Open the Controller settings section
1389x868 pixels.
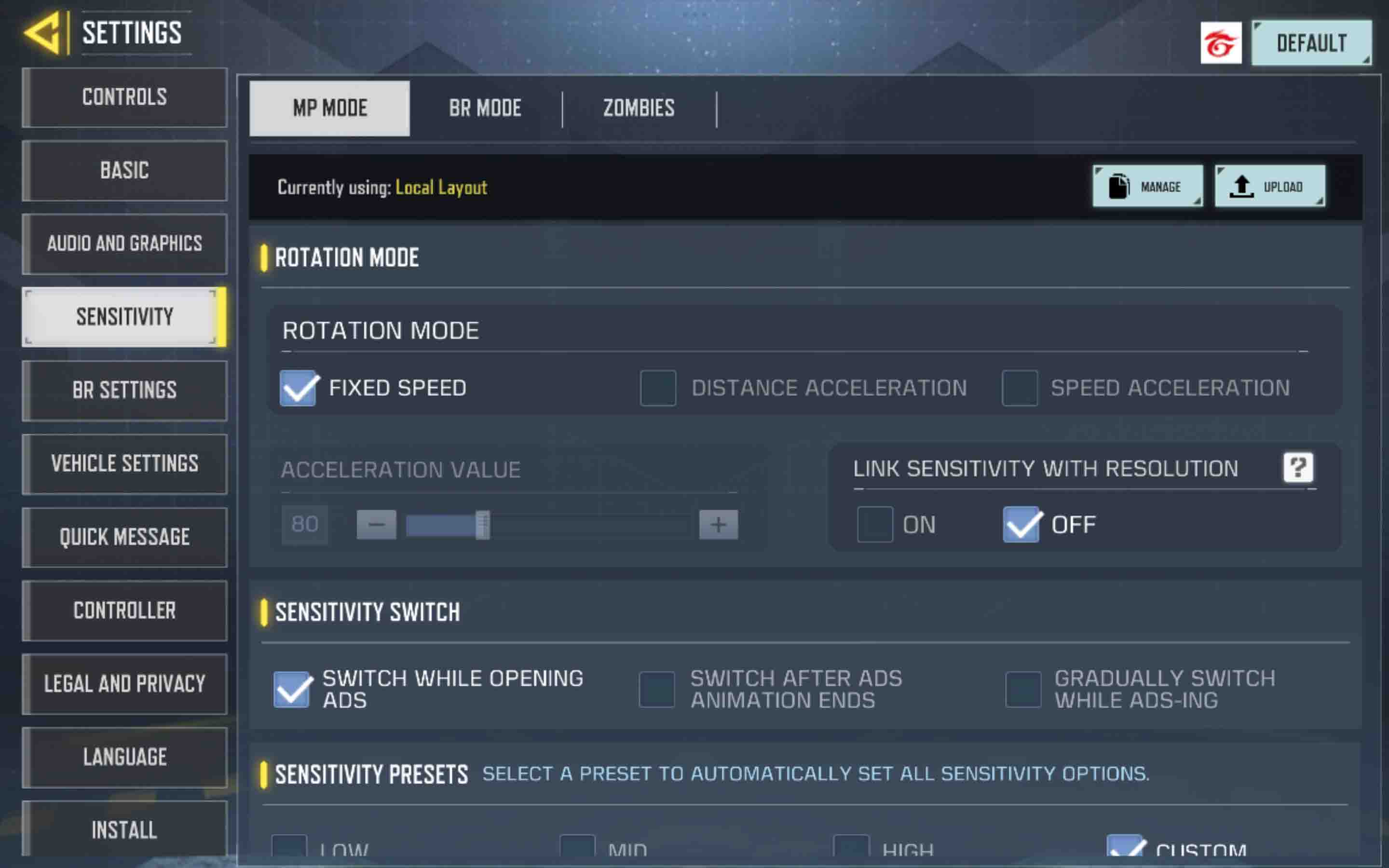tap(124, 610)
